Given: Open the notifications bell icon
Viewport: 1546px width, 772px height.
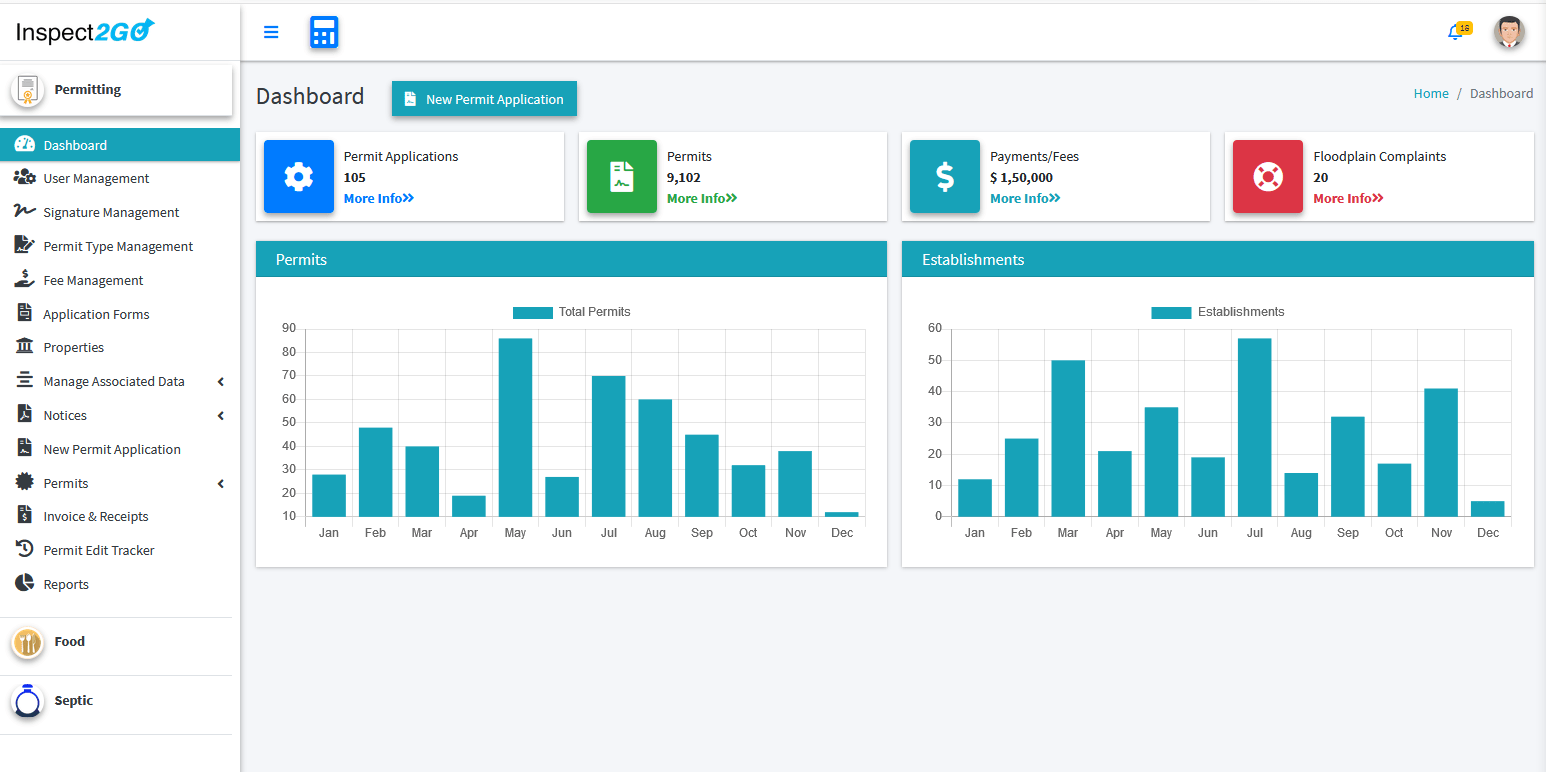Looking at the screenshot, I should [1456, 32].
